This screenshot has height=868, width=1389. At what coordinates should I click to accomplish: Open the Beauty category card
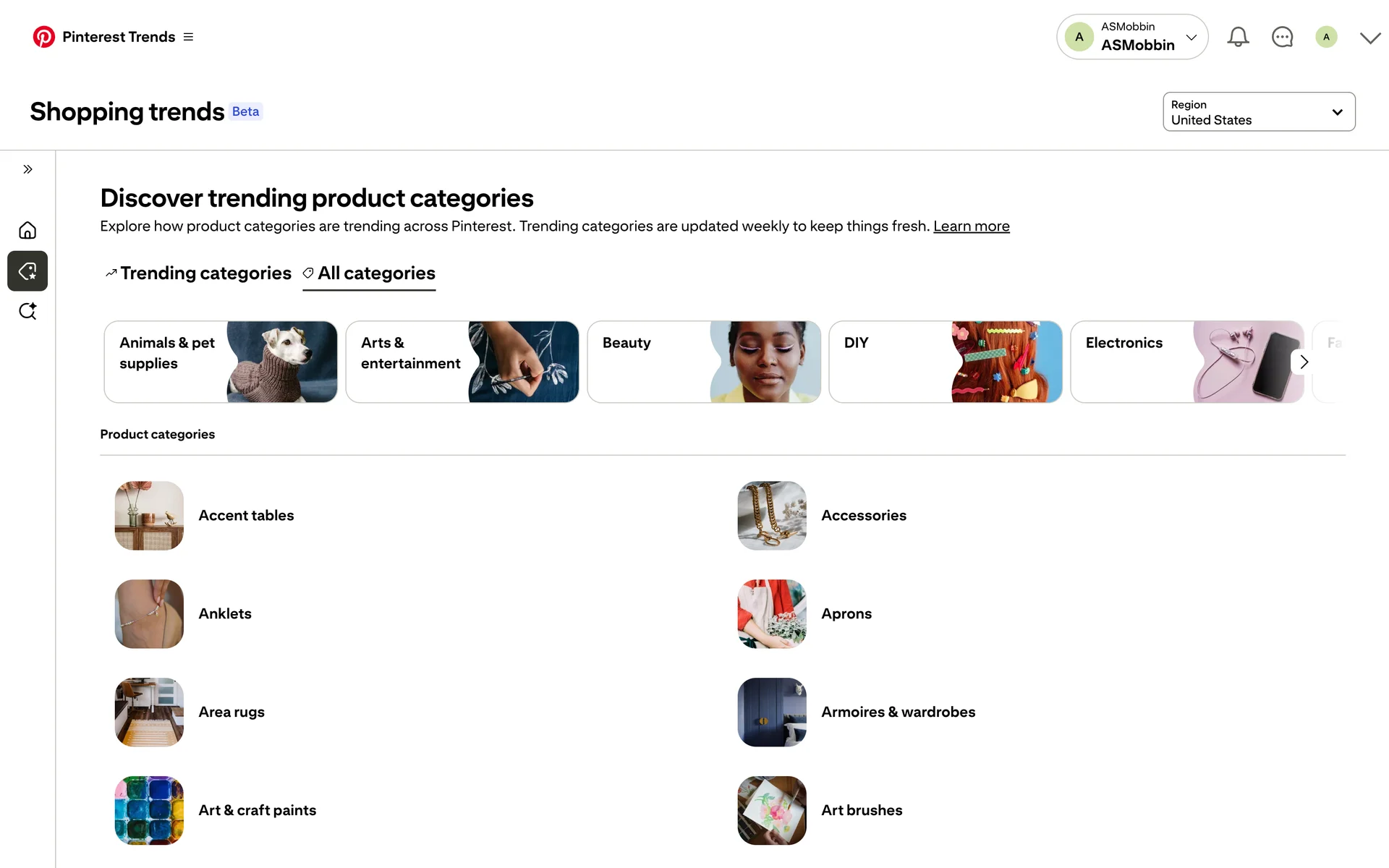pos(703,362)
